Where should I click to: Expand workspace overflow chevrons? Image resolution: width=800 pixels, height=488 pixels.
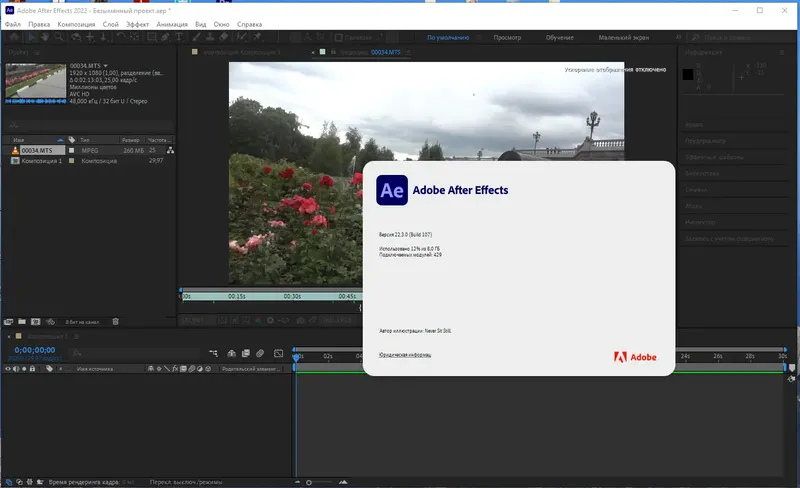click(x=679, y=37)
